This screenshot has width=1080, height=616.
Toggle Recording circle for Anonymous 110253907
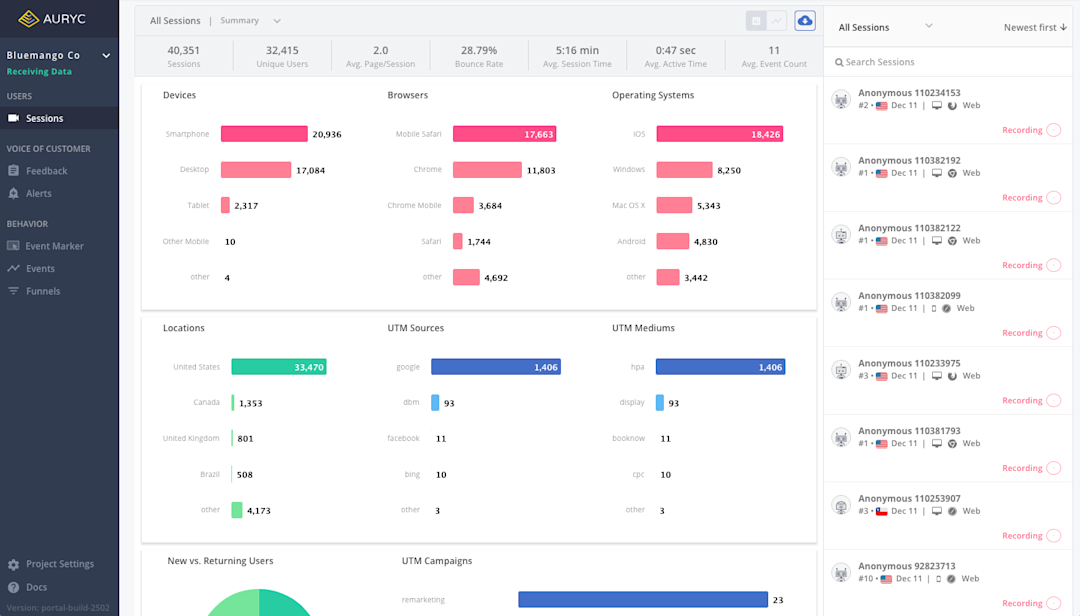click(1054, 535)
